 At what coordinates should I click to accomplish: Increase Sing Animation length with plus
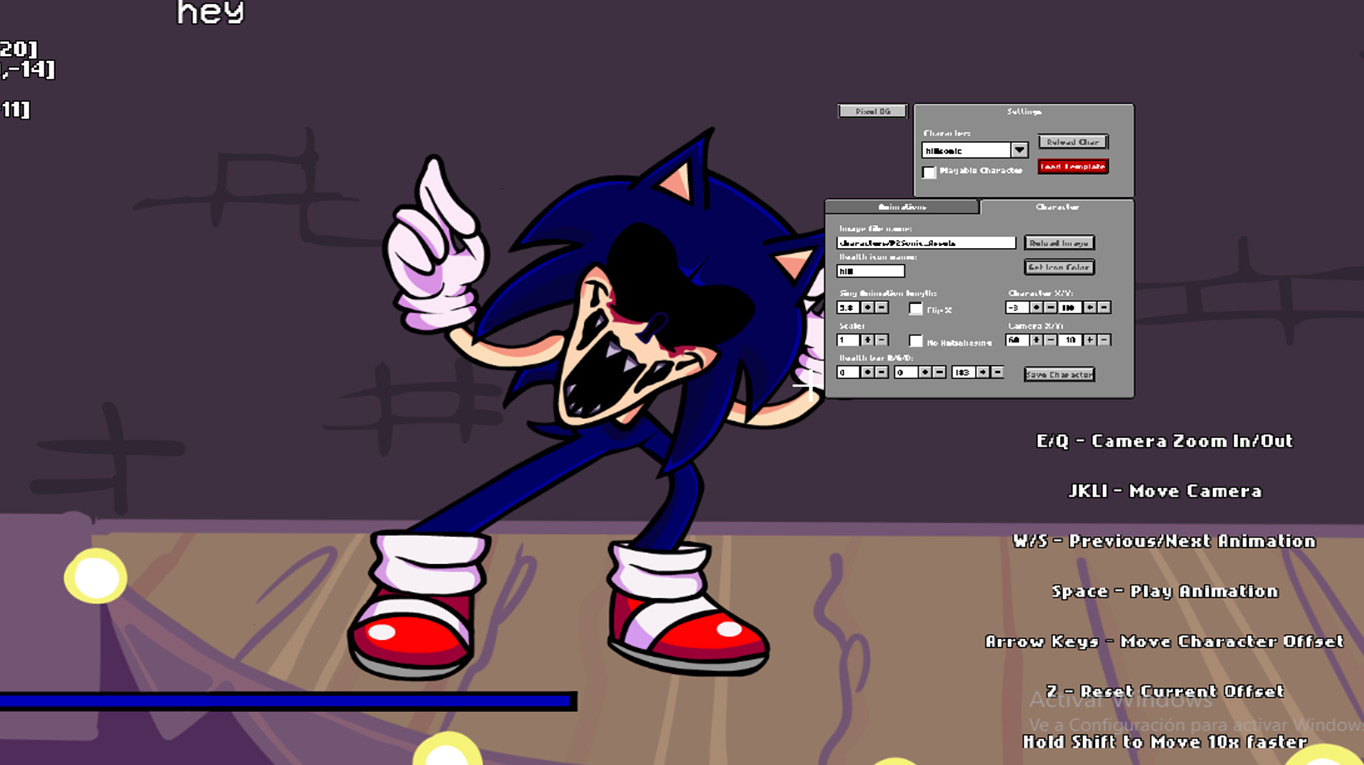pos(867,308)
